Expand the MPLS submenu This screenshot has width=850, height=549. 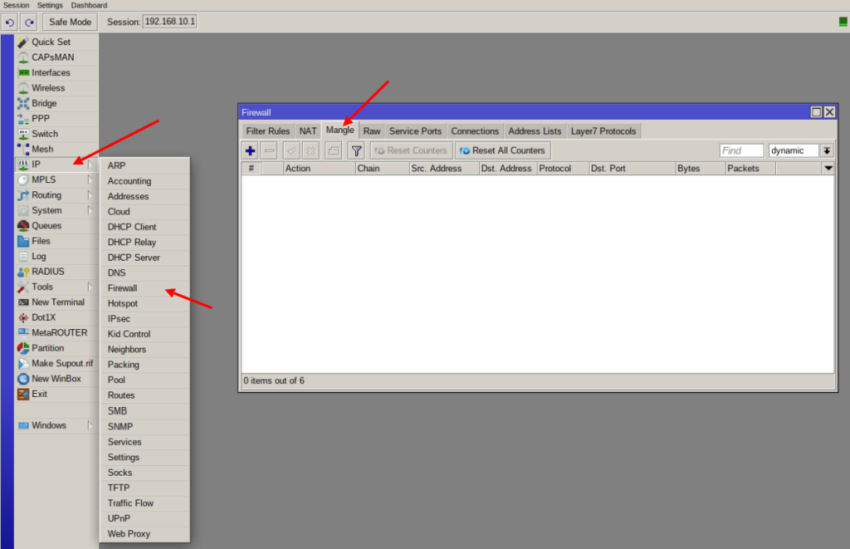point(56,179)
